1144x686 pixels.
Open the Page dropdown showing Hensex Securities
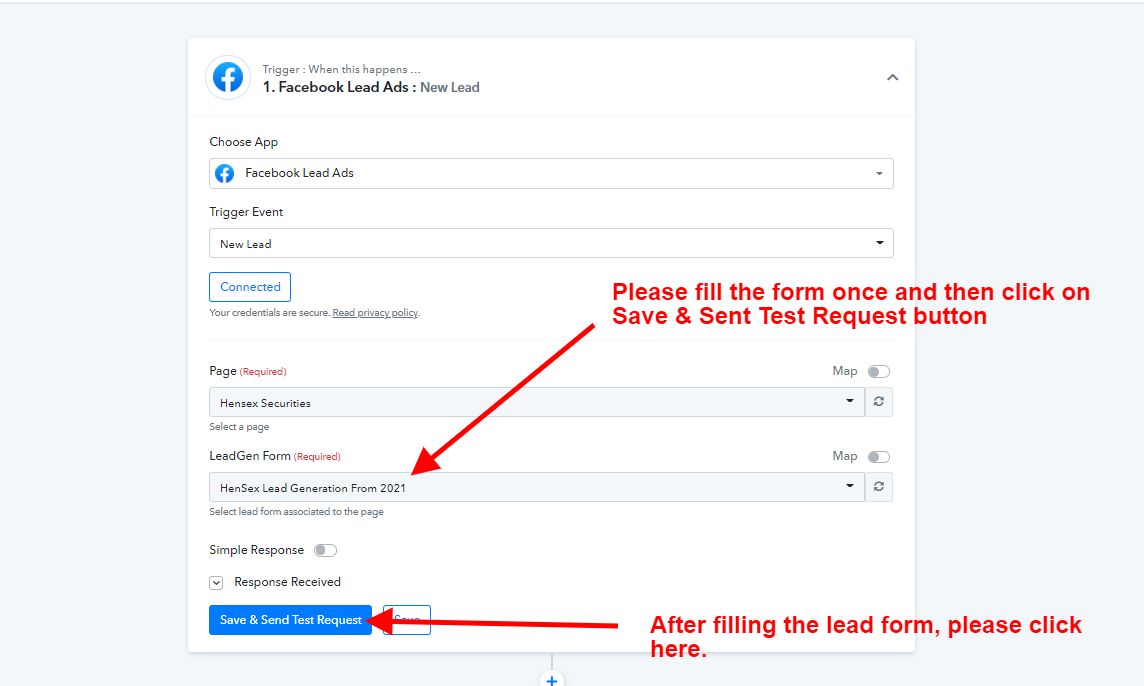tap(536, 402)
